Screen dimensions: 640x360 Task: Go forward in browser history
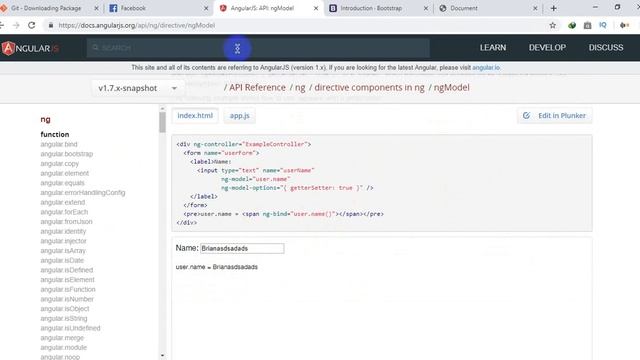coord(16,25)
